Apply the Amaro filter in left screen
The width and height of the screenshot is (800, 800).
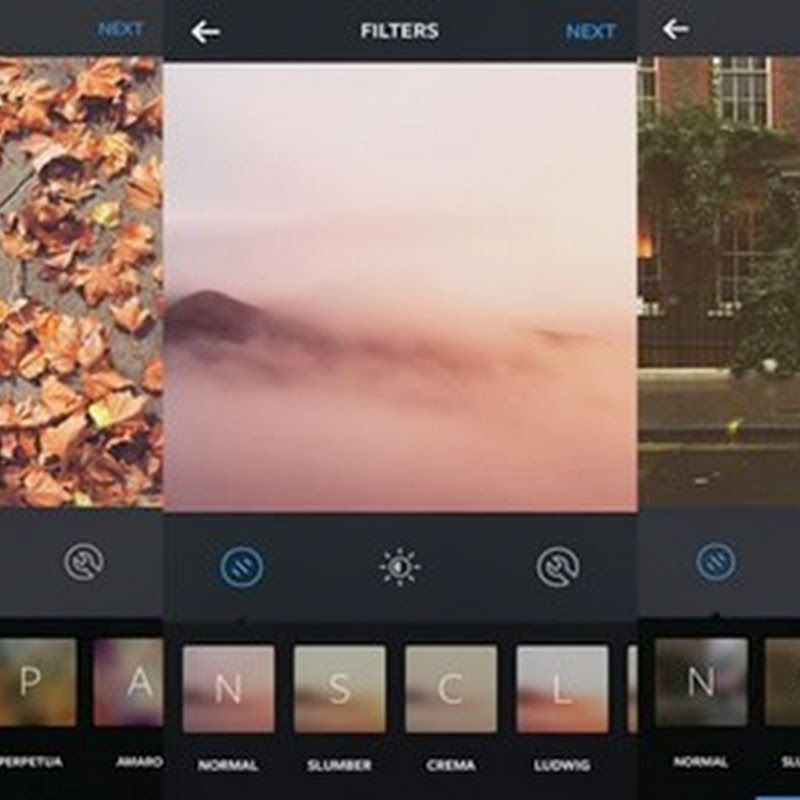129,682
